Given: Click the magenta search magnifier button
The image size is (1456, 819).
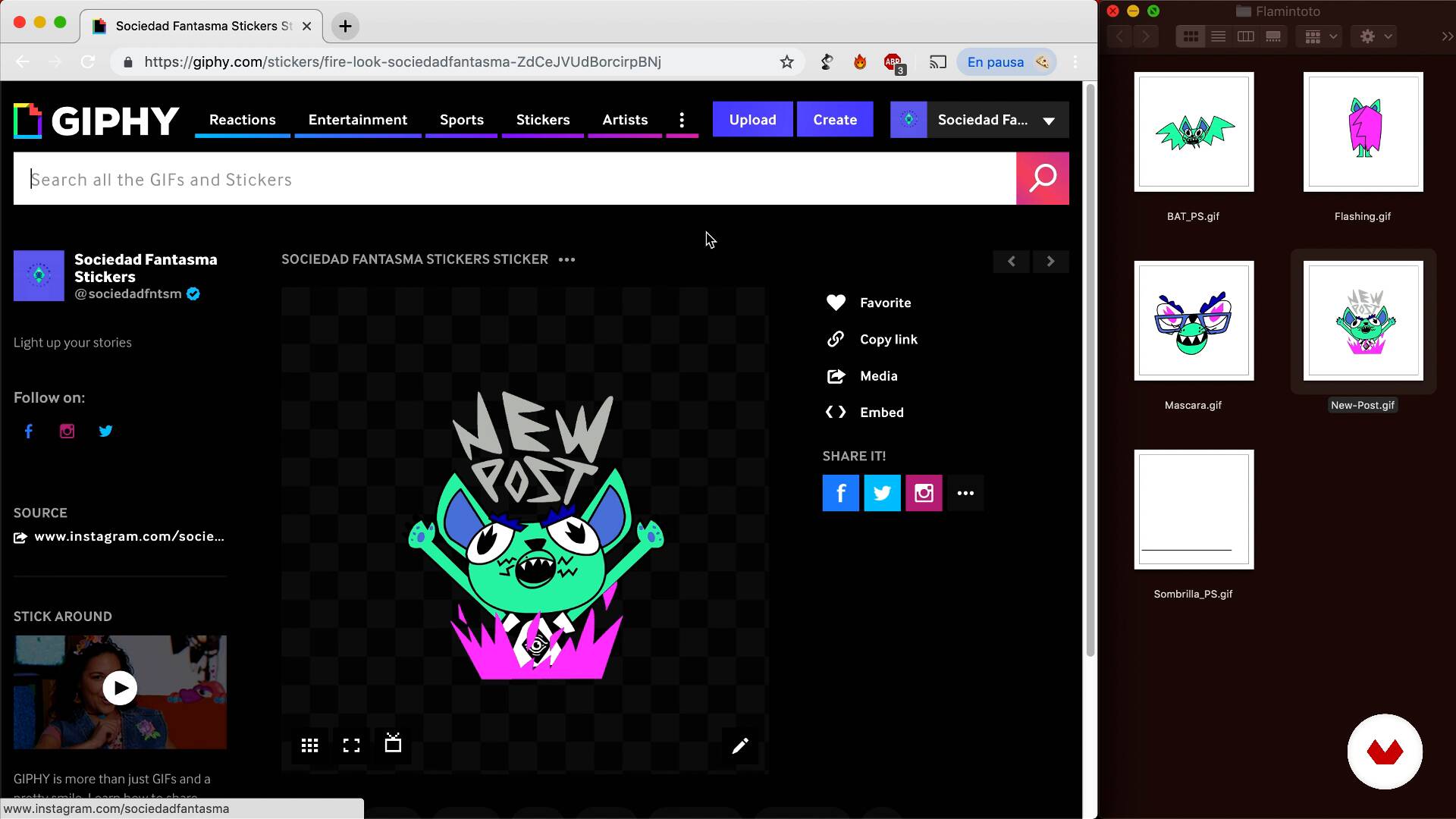Looking at the screenshot, I should pos(1043,178).
